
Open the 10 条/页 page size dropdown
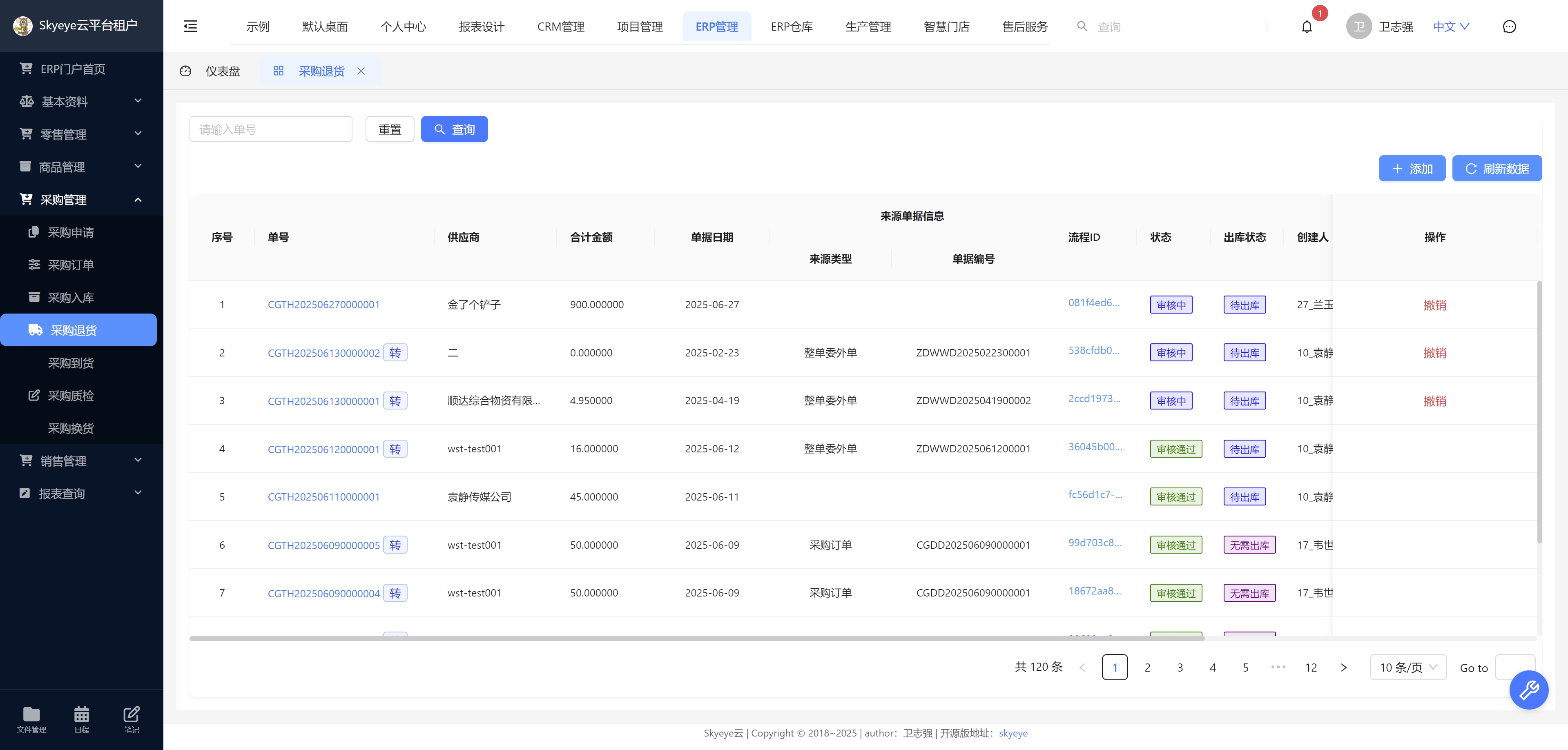tap(1408, 667)
